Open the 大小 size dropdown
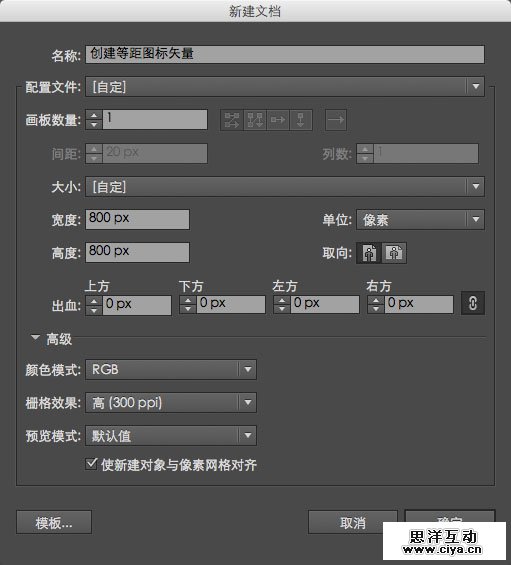 click(x=285, y=187)
